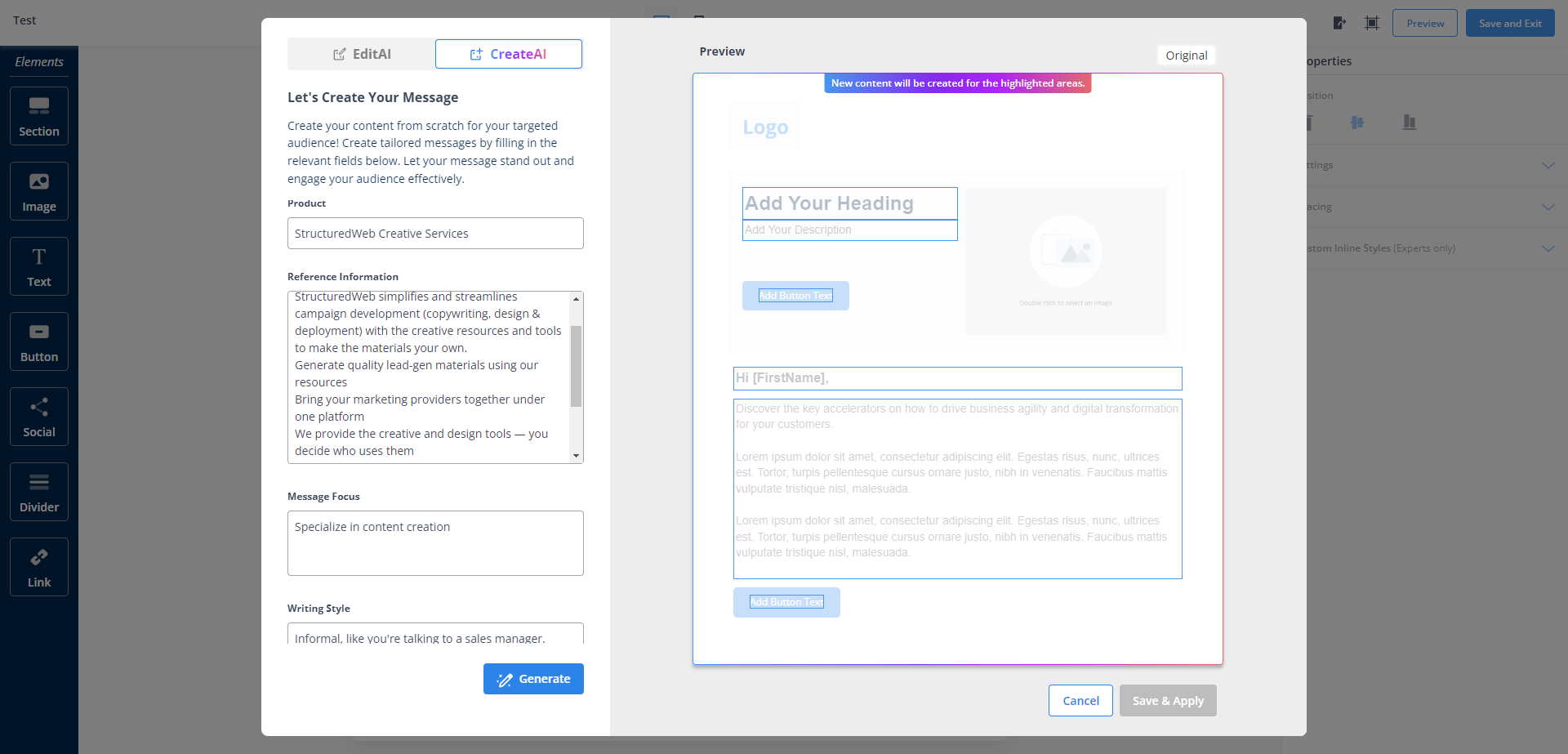Switch to the CreateAI tab
The height and width of the screenshot is (754, 1568).
pyautogui.click(x=508, y=54)
